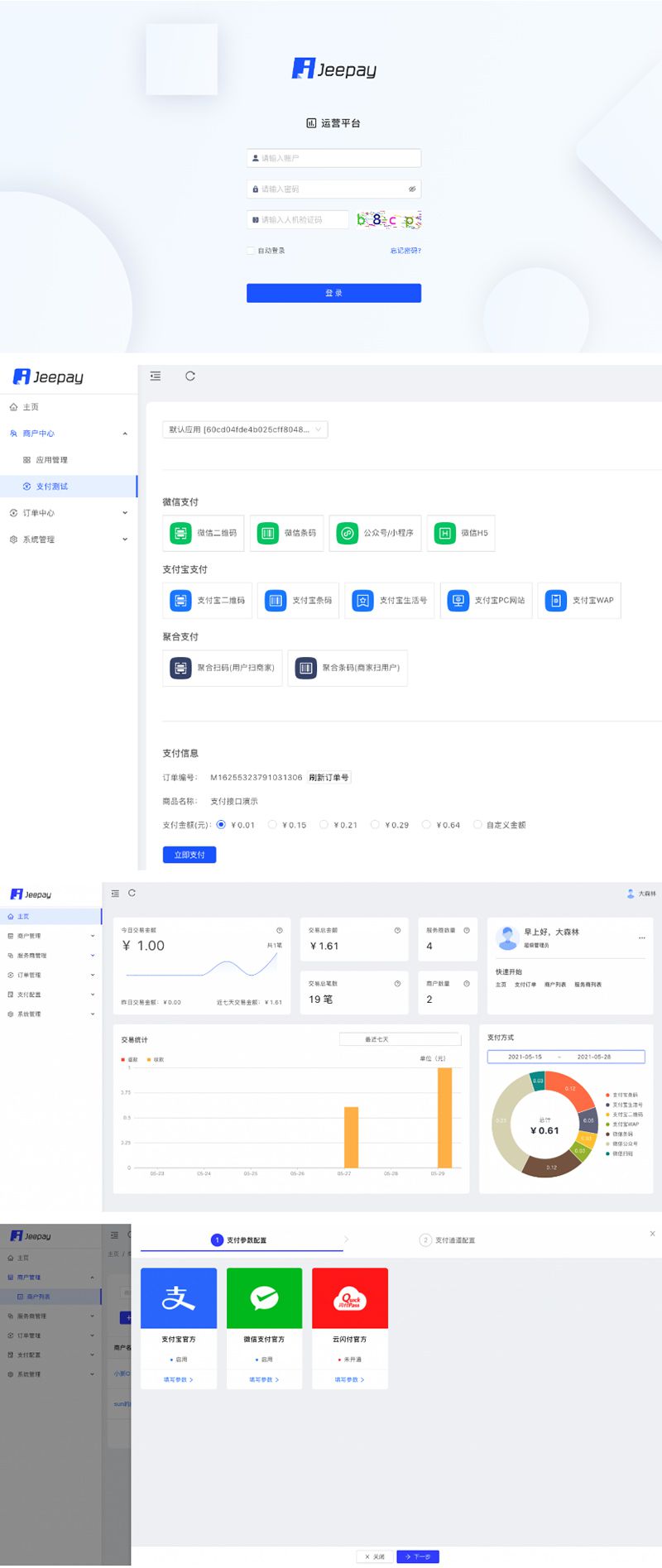662x1568 pixels.
Task: Toggle password visibility eye icon
Action: pyautogui.click(x=411, y=189)
